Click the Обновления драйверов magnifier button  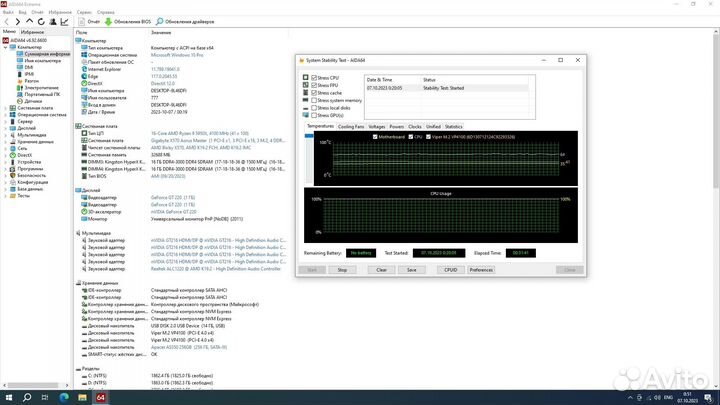(x=185, y=22)
